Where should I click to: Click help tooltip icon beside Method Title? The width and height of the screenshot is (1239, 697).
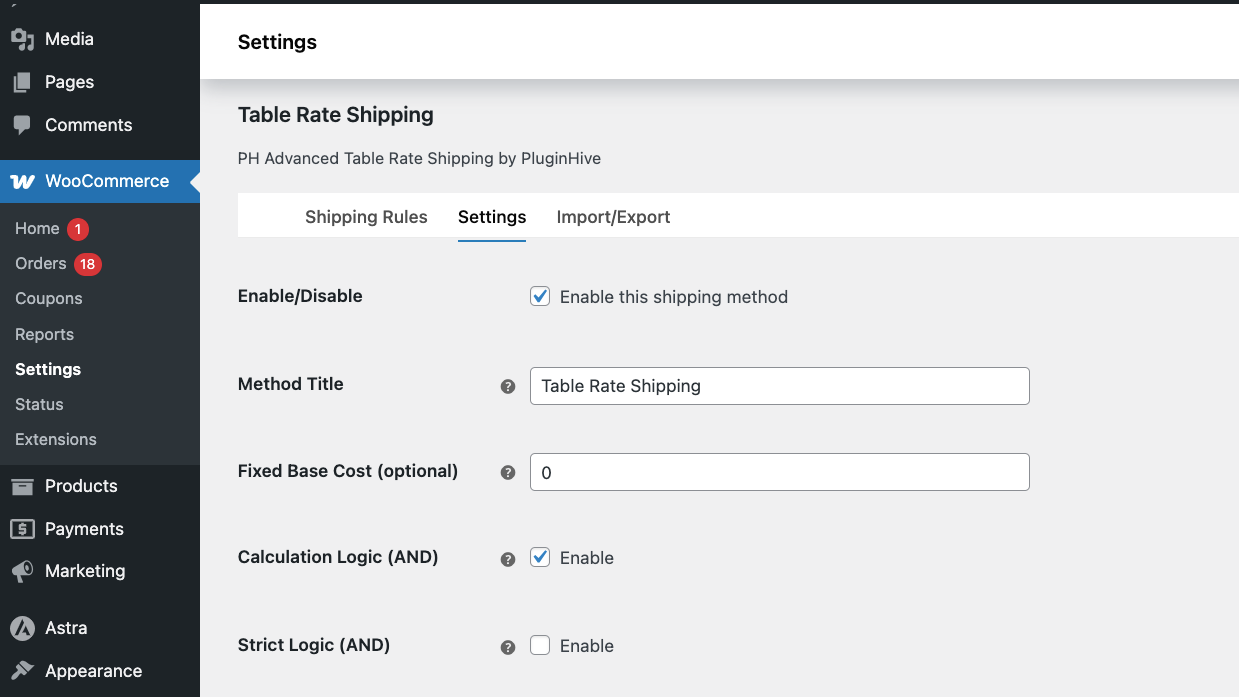tap(508, 386)
